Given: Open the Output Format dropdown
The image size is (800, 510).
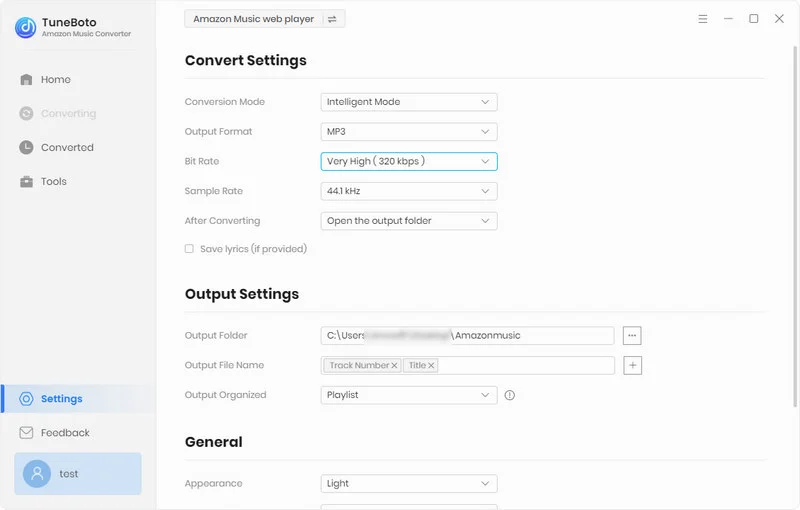Looking at the screenshot, I should [409, 132].
